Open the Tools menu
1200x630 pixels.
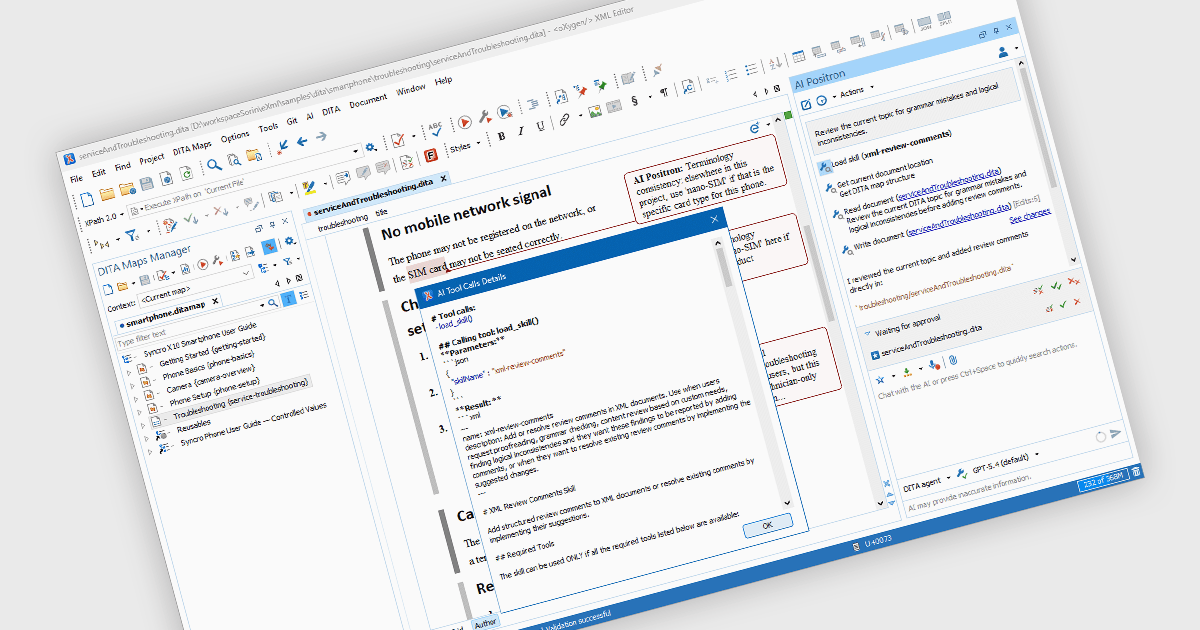coord(268,127)
